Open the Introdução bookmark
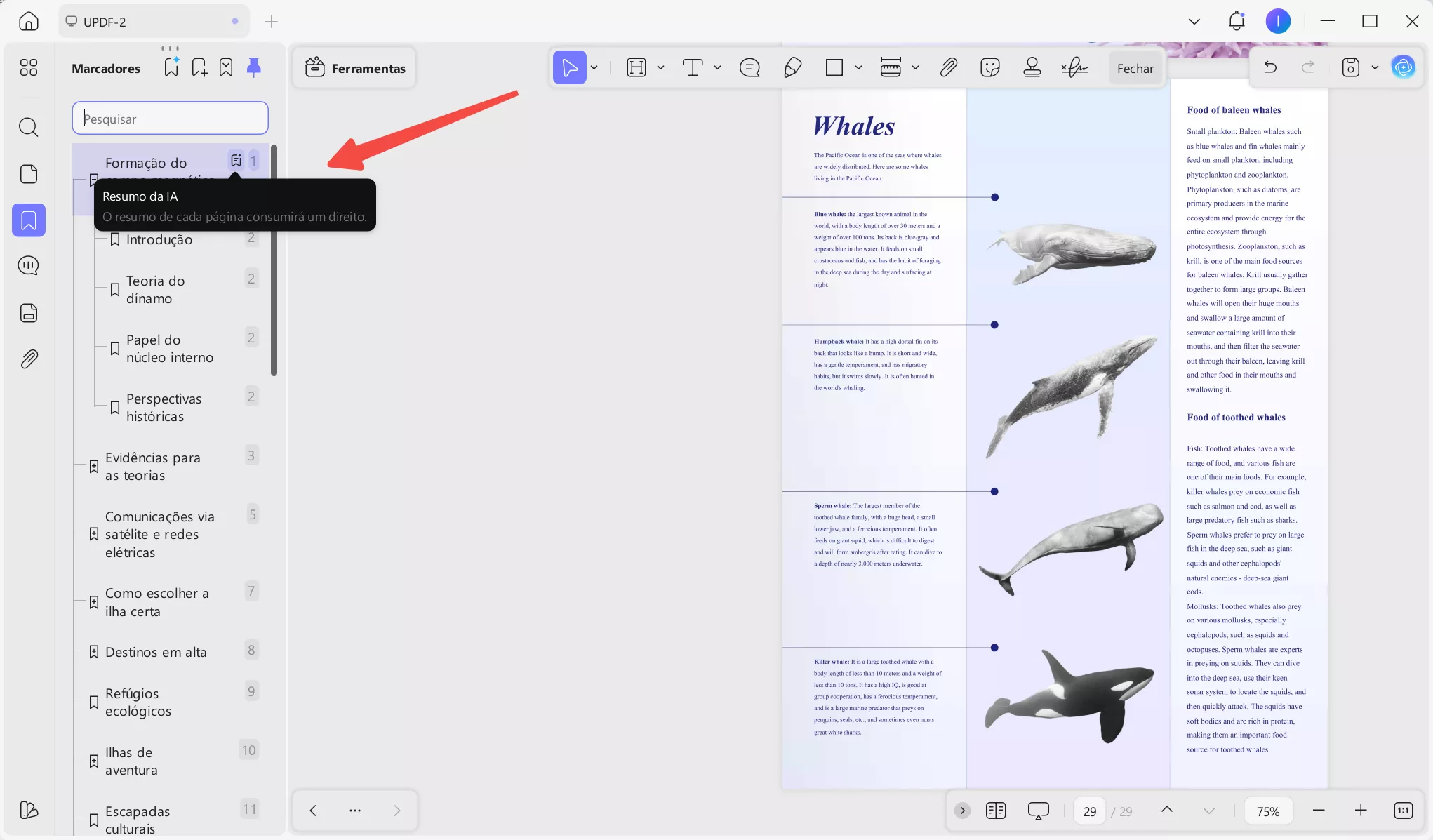This screenshot has width=1433, height=840. click(159, 240)
